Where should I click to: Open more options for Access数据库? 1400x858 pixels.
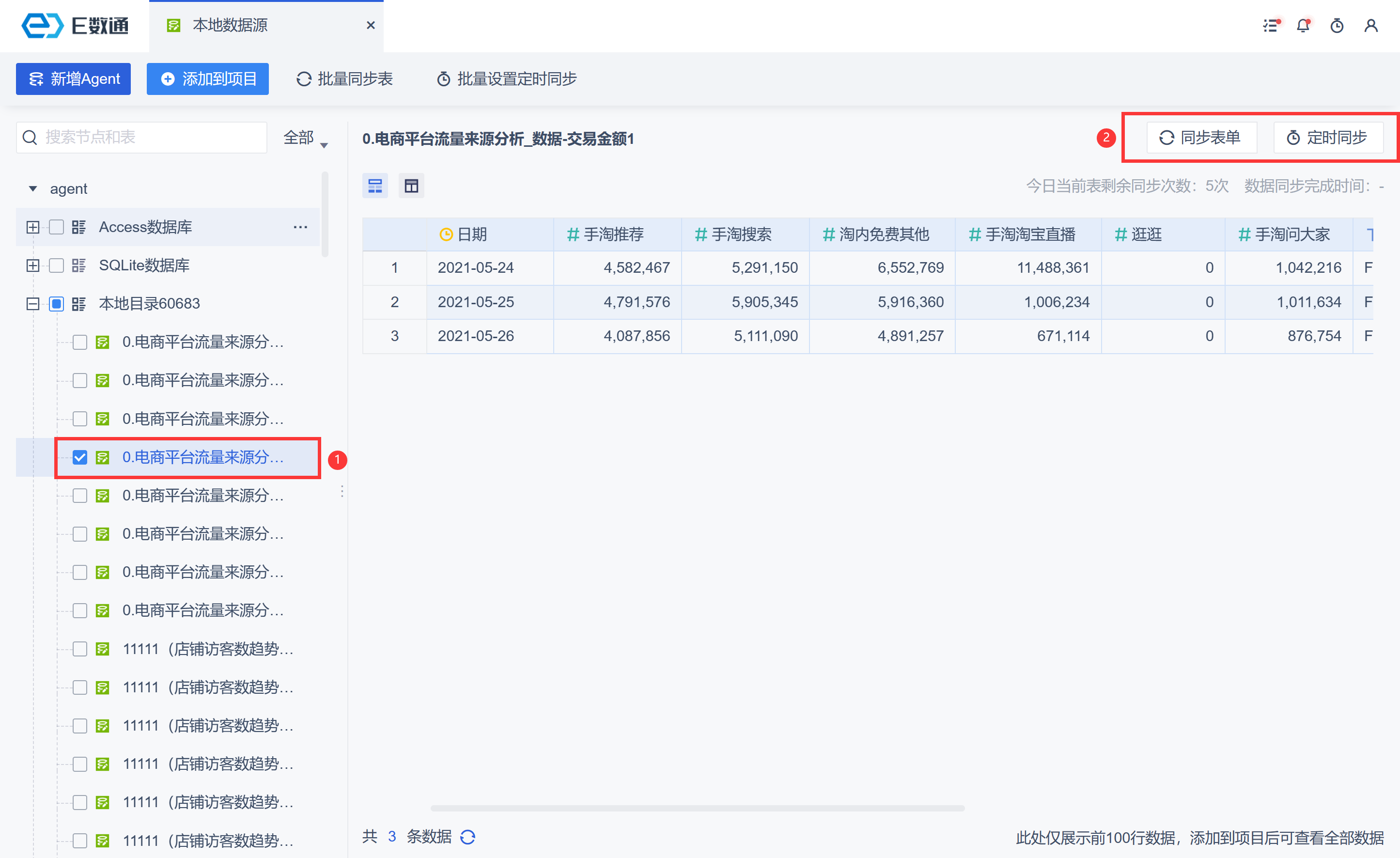pyautogui.click(x=300, y=227)
